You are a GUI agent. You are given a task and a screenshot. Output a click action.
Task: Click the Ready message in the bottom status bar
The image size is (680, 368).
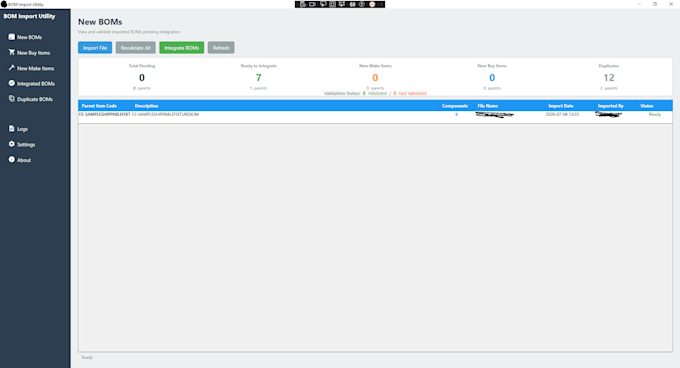click(x=87, y=357)
